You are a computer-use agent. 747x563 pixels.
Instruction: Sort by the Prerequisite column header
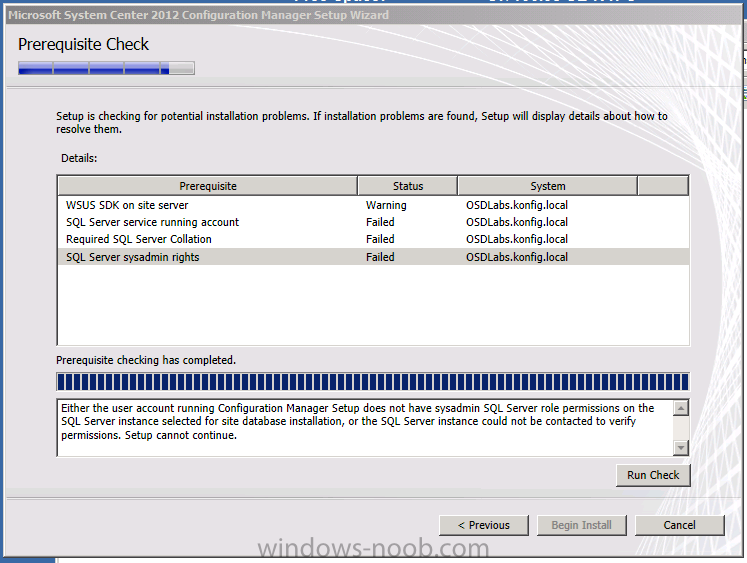(x=208, y=186)
